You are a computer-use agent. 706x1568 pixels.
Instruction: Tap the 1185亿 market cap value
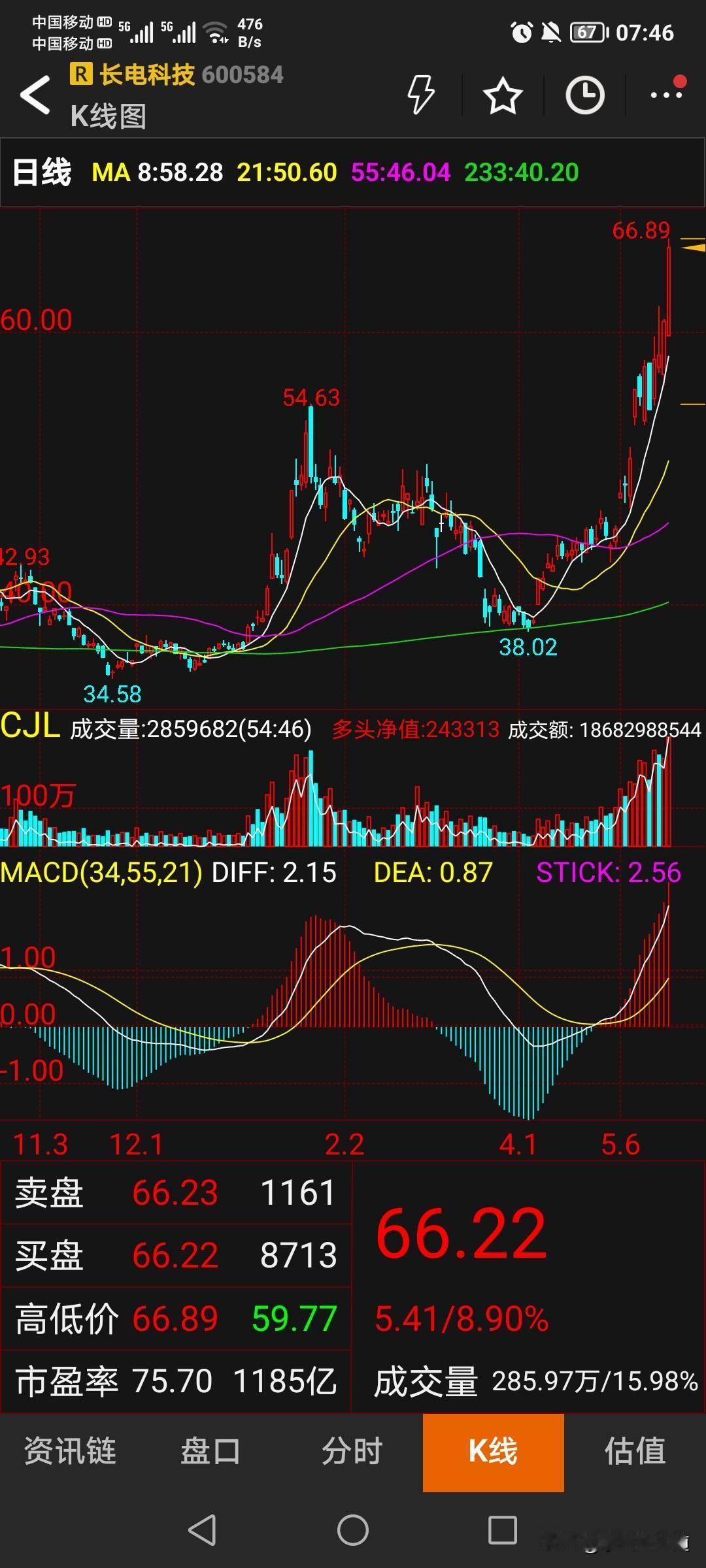tap(285, 1381)
